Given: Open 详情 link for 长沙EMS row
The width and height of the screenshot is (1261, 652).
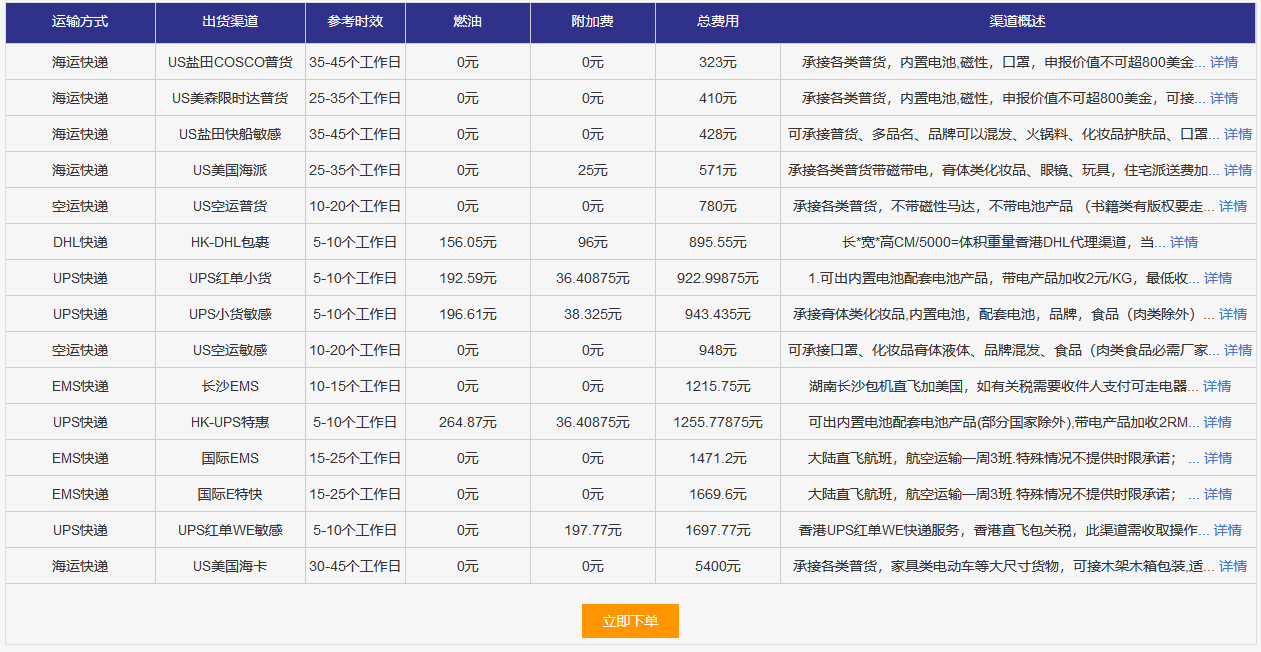Looking at the screenshot, I should pos(1217,386).
